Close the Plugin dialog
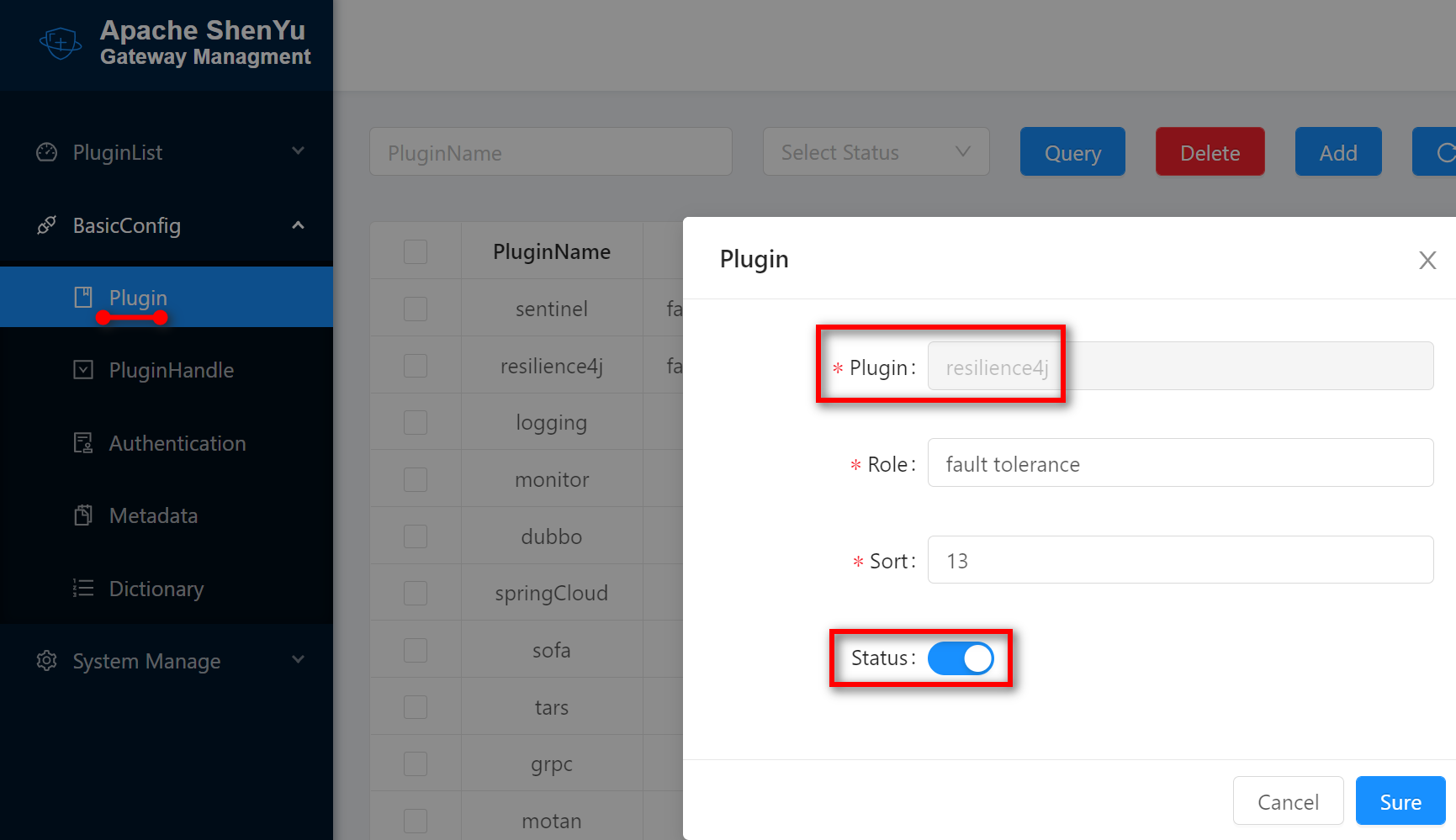This screenshot has height=840, width=1456. [1427, 261]
